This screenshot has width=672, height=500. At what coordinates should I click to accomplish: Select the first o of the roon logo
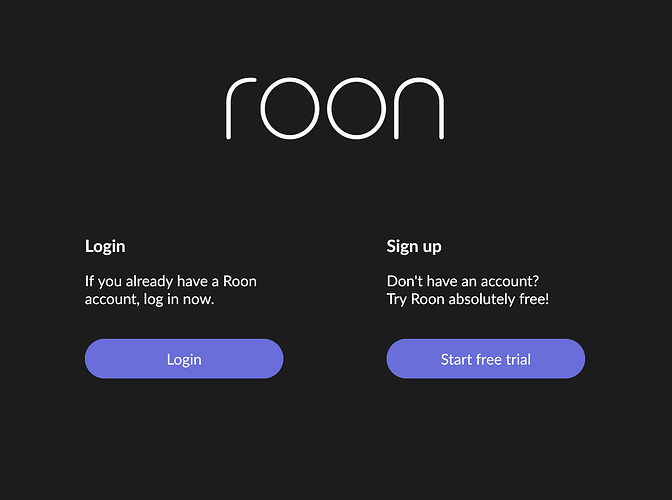pyautogui.click(x=290, y=108)
